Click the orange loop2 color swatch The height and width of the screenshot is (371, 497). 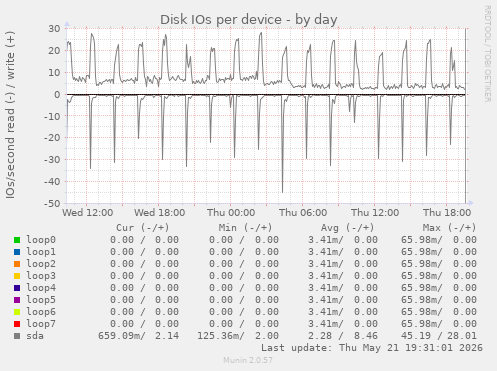(17, 264)
